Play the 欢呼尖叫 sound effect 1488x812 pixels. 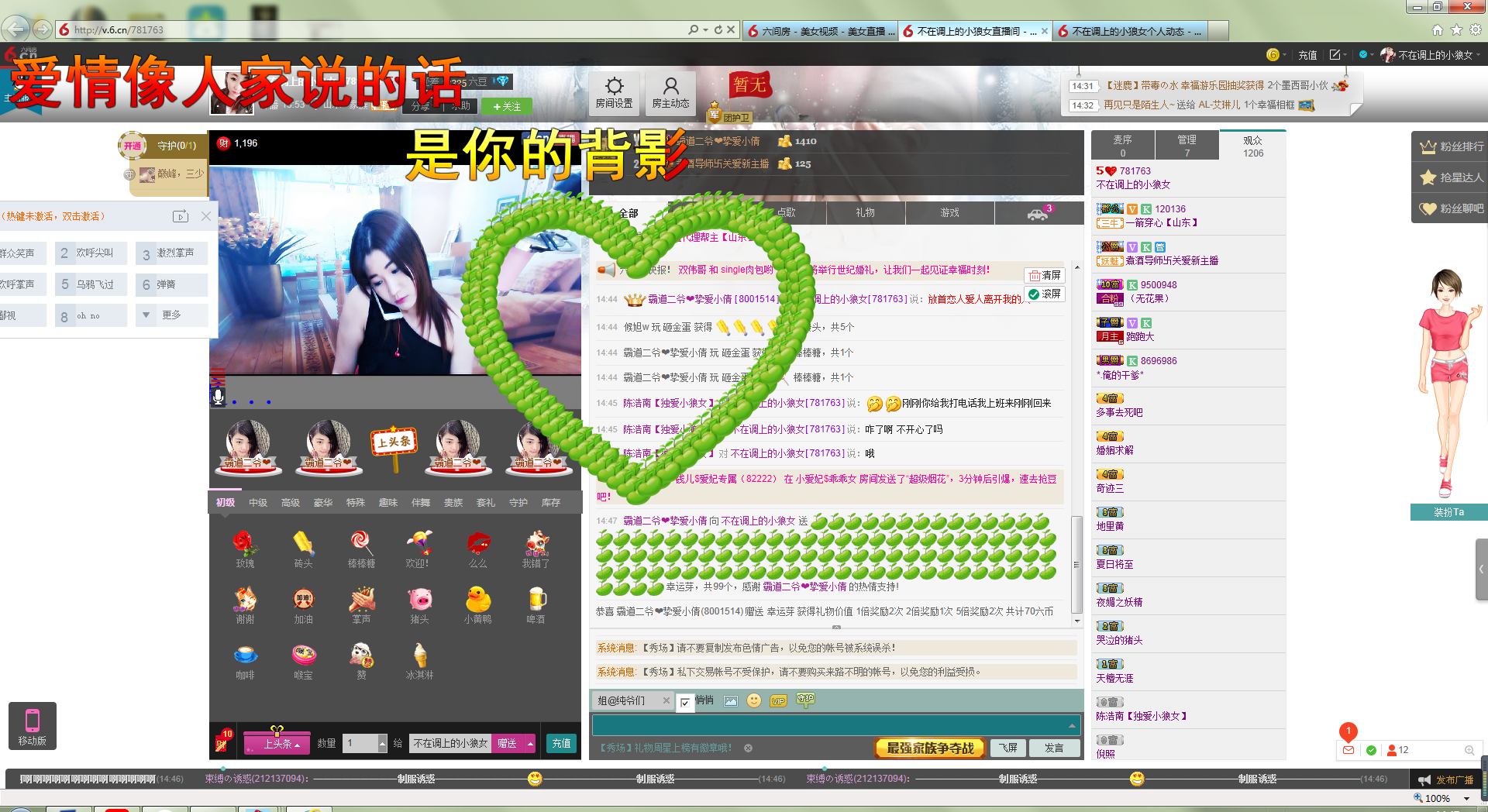click(x=90, y=253)
